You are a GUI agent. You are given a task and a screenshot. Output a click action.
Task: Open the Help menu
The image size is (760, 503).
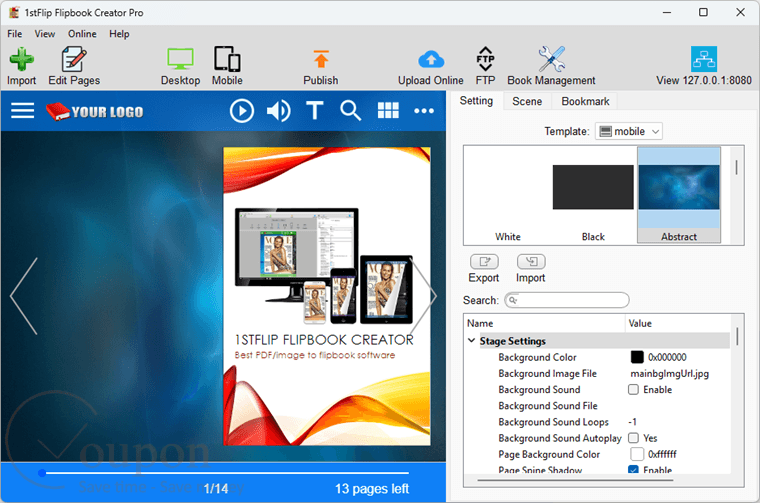point(119,34)
